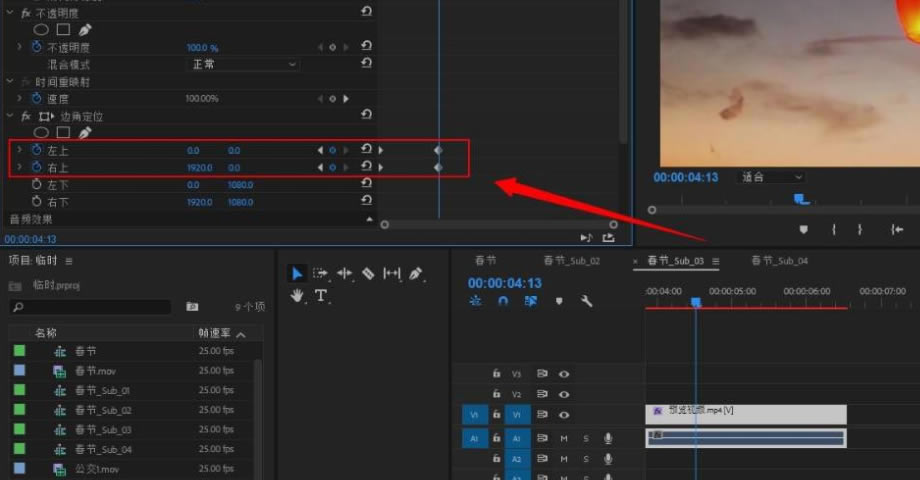Add marker in the timeline toolbar

pyautogui.click(x=559, y=301)
